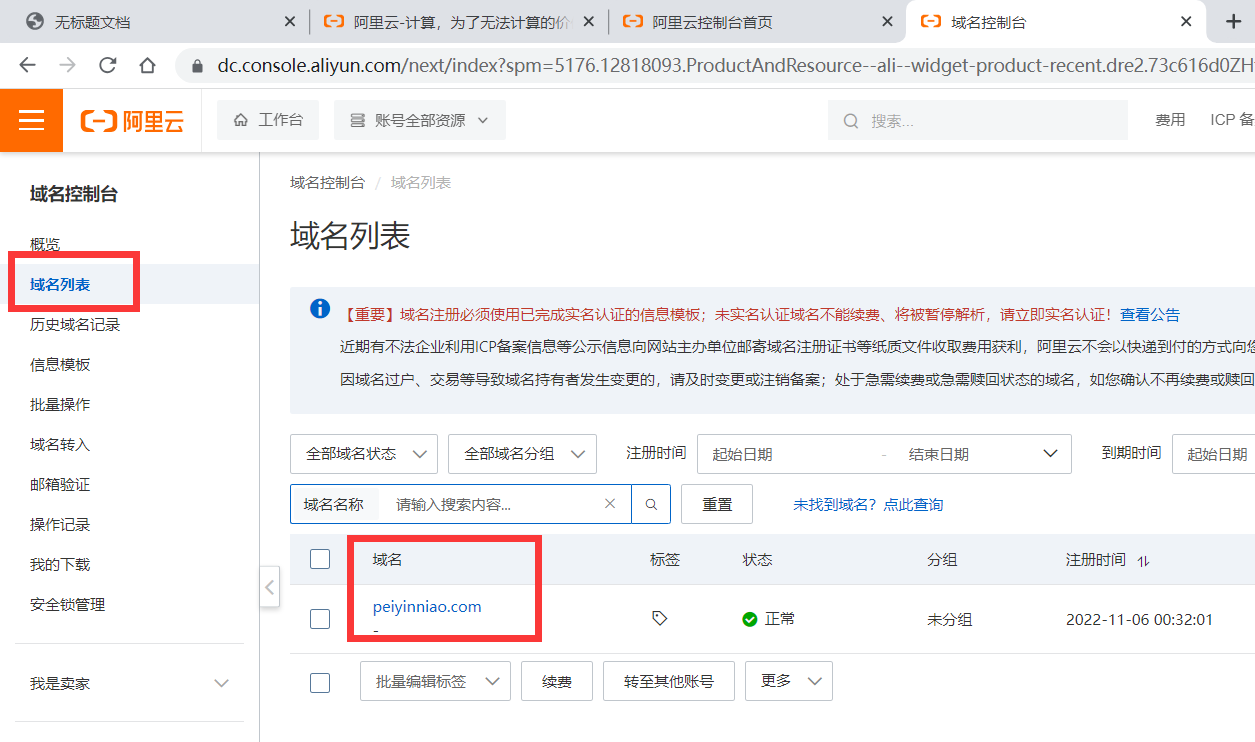Image resolution: width=1255 pixels, height=742 pixels.
Task: Click the green 正常 status icon
Action: [749, 618]
